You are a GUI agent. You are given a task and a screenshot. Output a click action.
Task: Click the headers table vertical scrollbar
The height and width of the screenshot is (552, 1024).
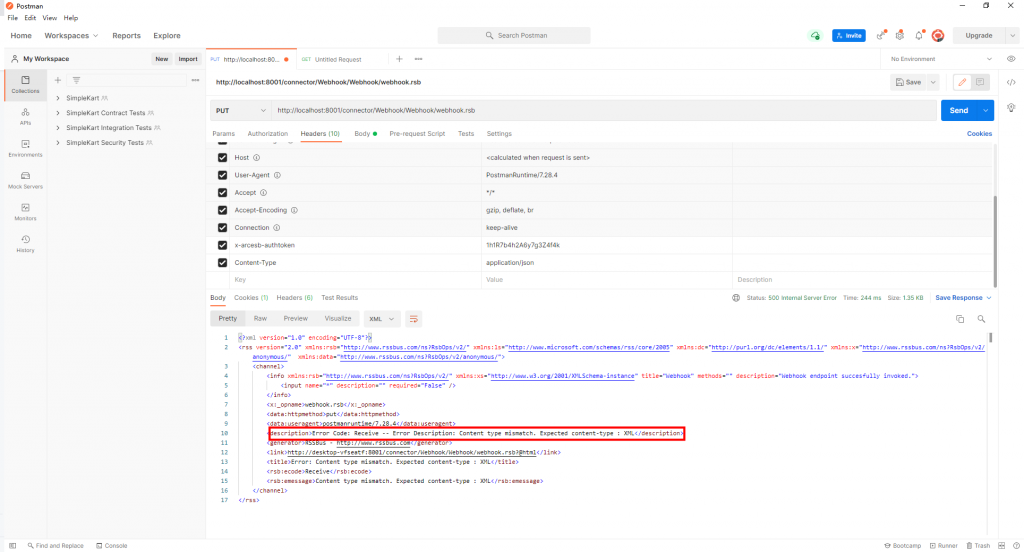point(995,240)
